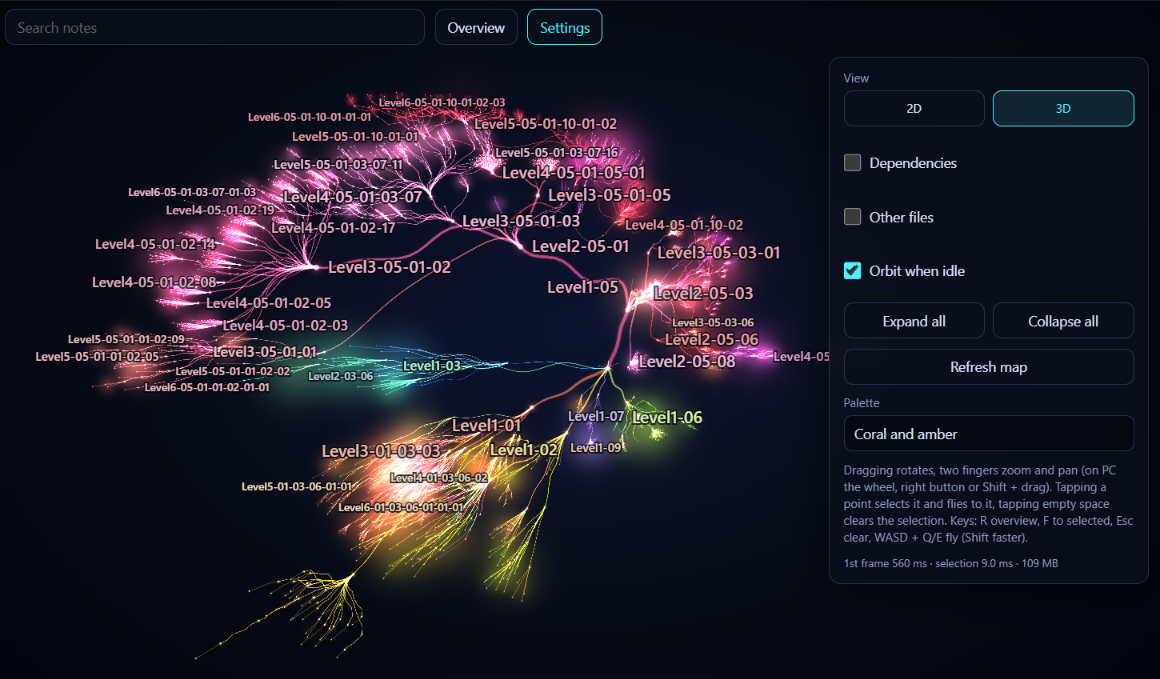The image size is (1160, 679).
Task: Select the Level1-09 node label
Action: click(x=596, y=447)
